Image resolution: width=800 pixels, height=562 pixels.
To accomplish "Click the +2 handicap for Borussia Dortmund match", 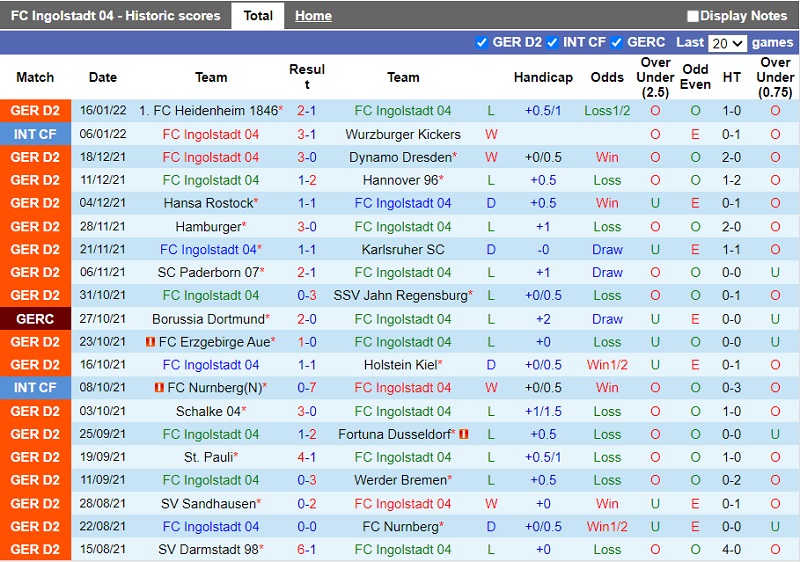I will [x=543, y=319].
